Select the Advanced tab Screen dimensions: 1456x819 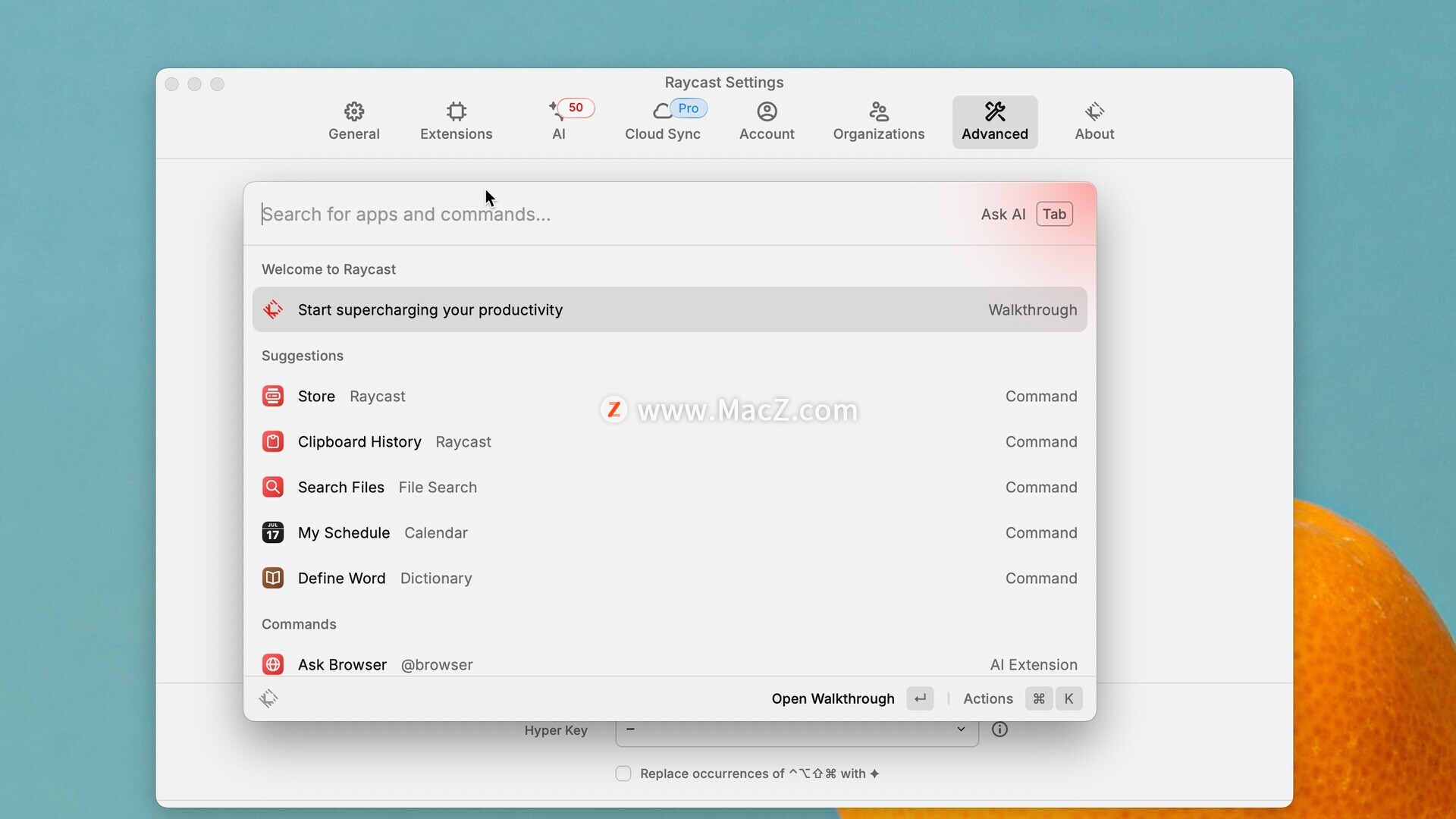(x=995, y=122)
